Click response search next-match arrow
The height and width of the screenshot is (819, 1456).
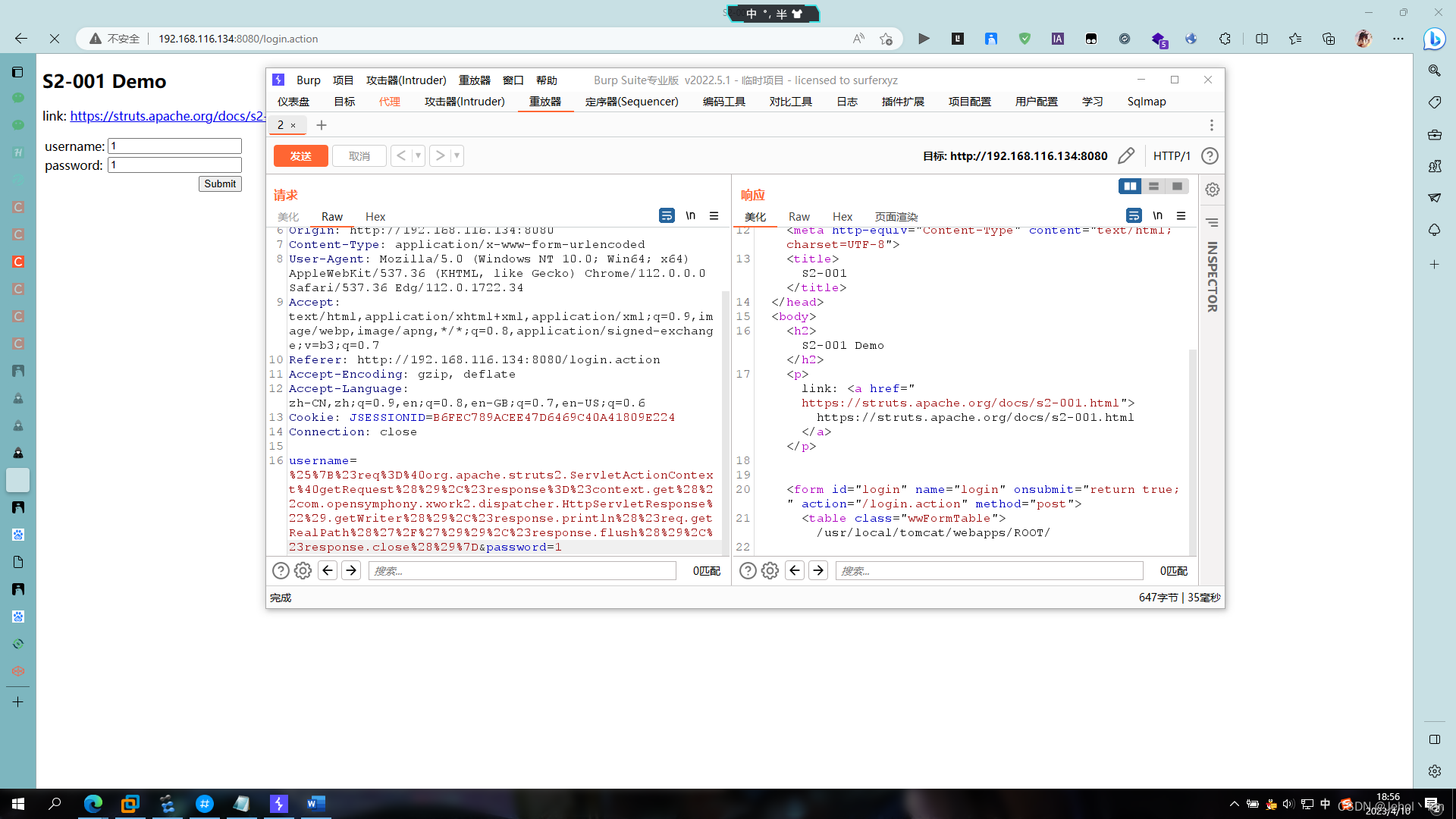pos(818,570)
